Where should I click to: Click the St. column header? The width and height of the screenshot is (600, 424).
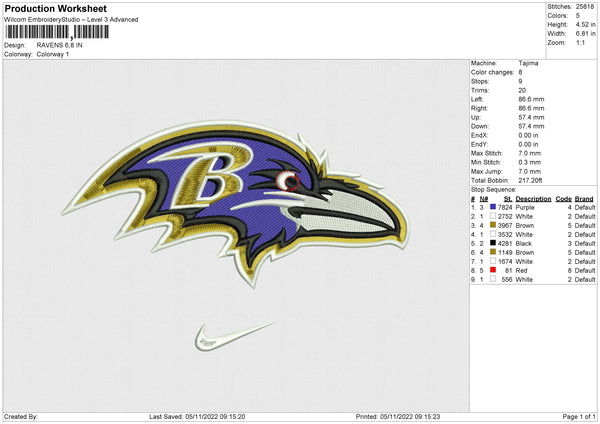coord(508,199)
